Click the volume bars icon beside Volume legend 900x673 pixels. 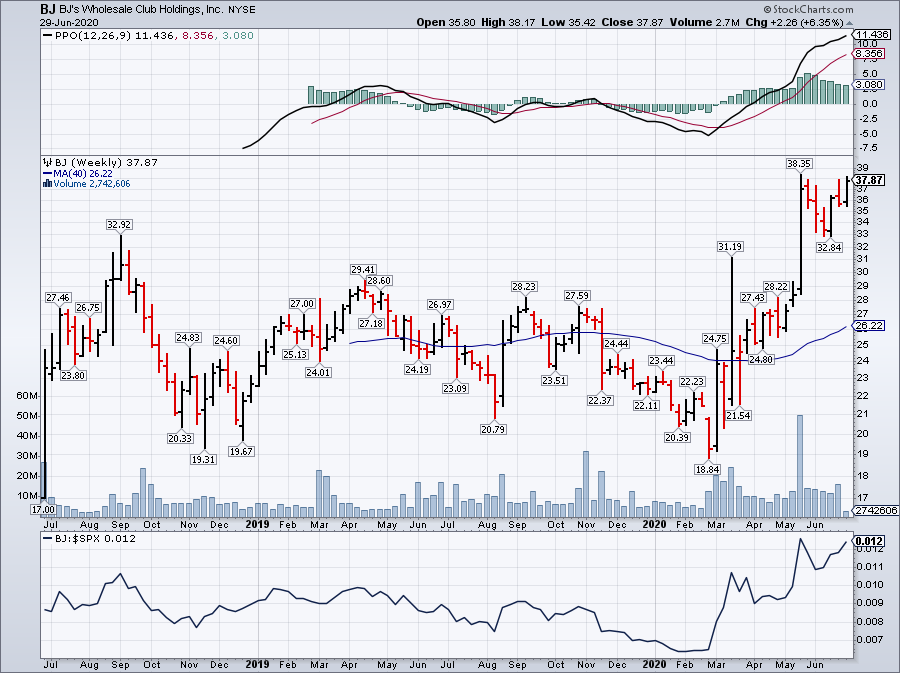pos(47,184)
